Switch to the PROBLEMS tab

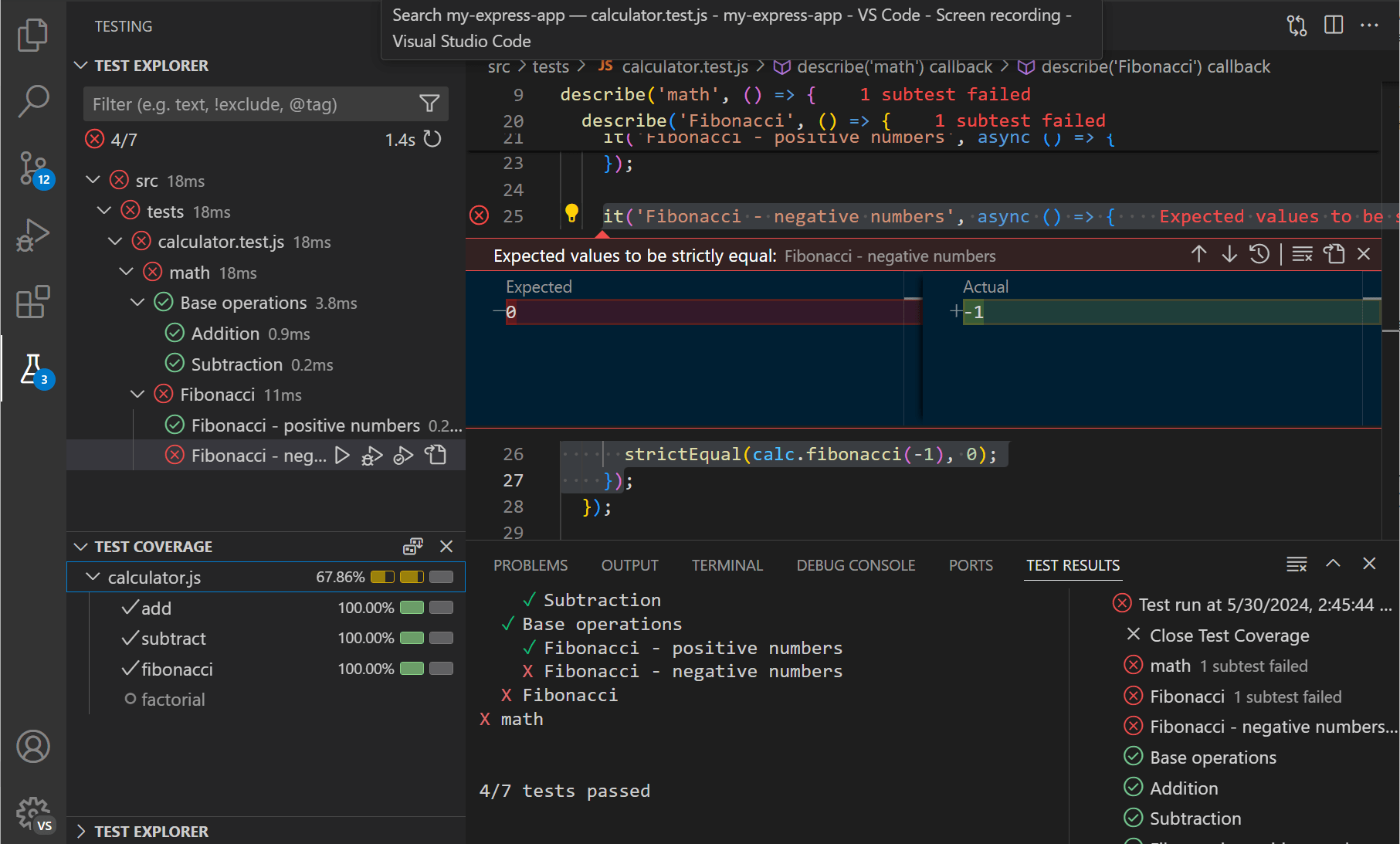click(x=531, y=565)
